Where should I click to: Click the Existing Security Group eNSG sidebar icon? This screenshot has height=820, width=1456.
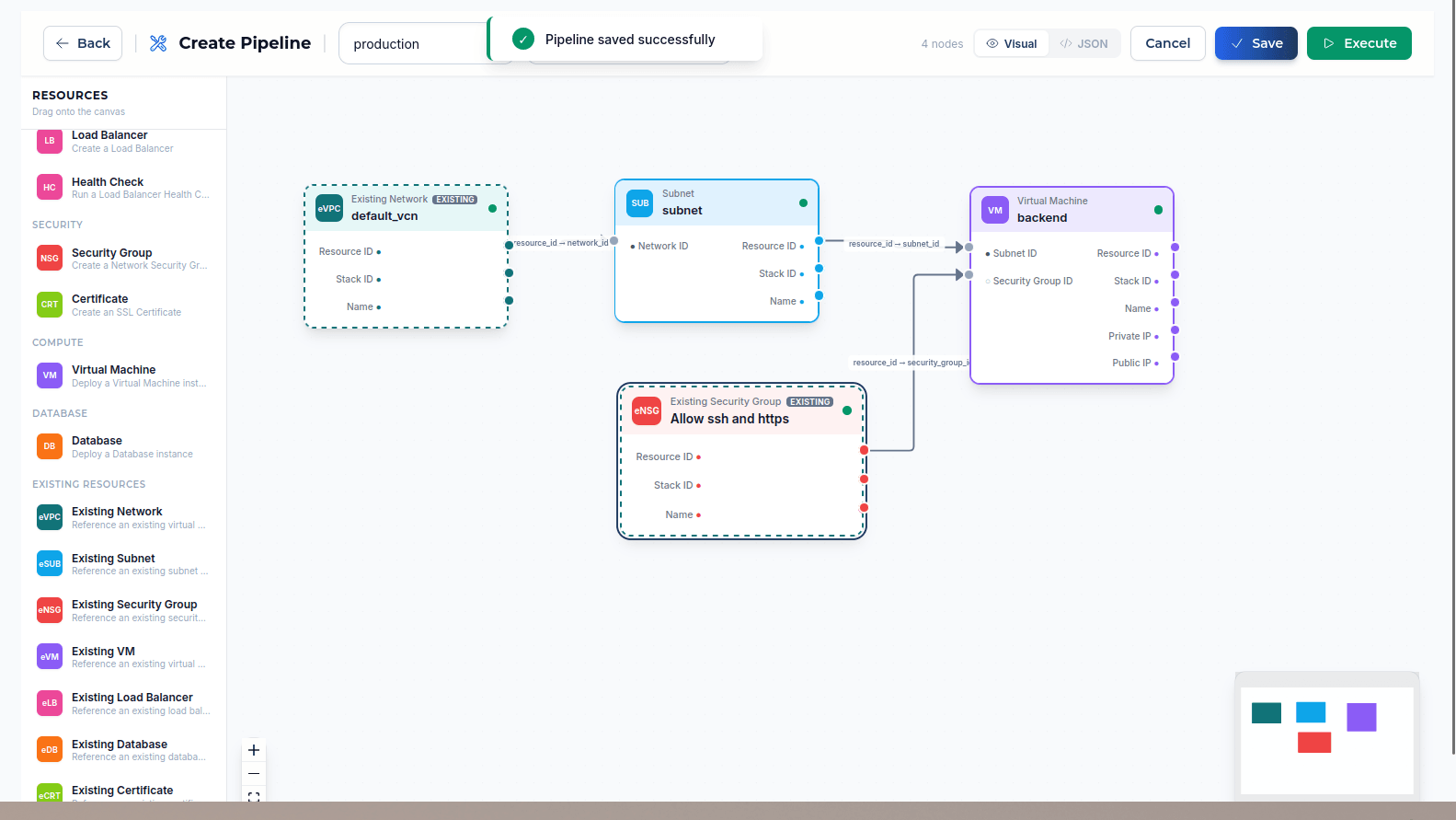coord(50,610)
